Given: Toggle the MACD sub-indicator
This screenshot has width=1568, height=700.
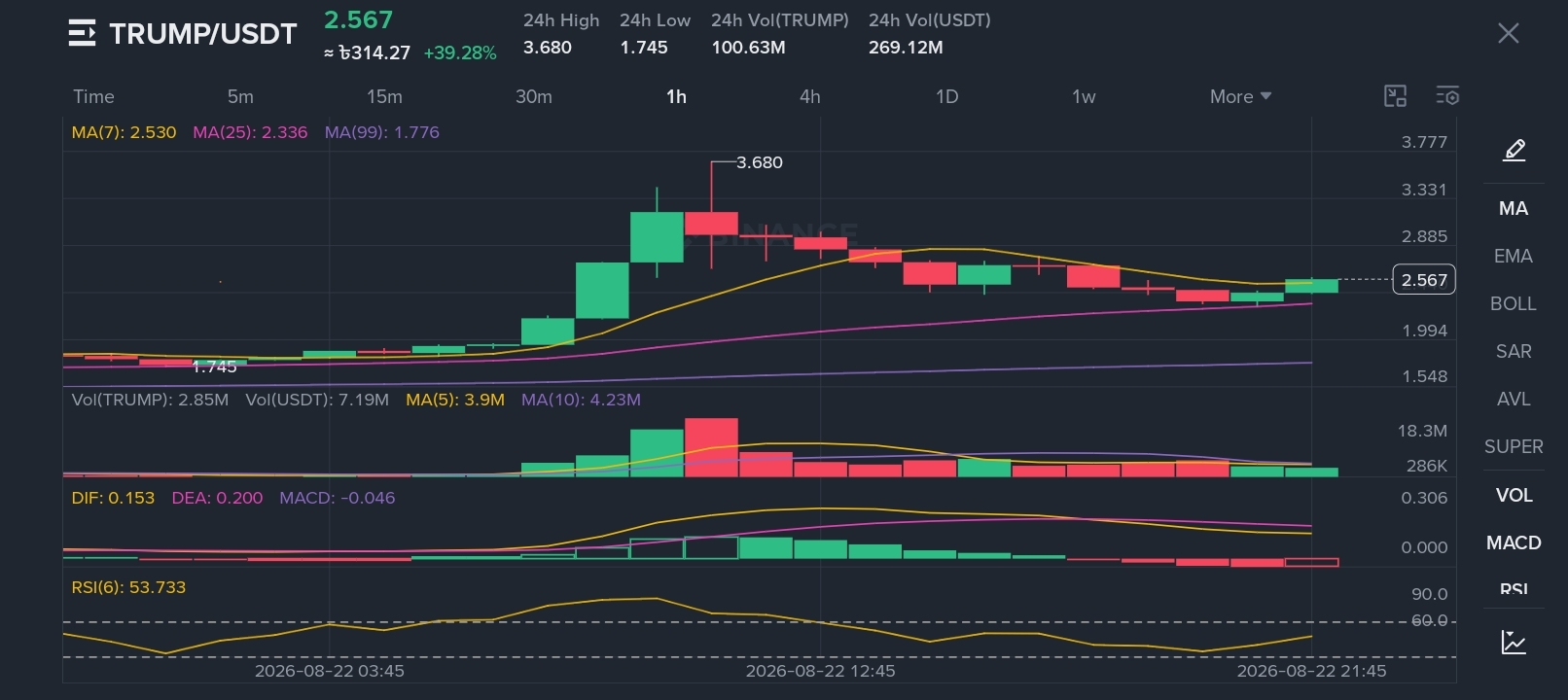Looking at the screenshot, I should [1514, 542].
